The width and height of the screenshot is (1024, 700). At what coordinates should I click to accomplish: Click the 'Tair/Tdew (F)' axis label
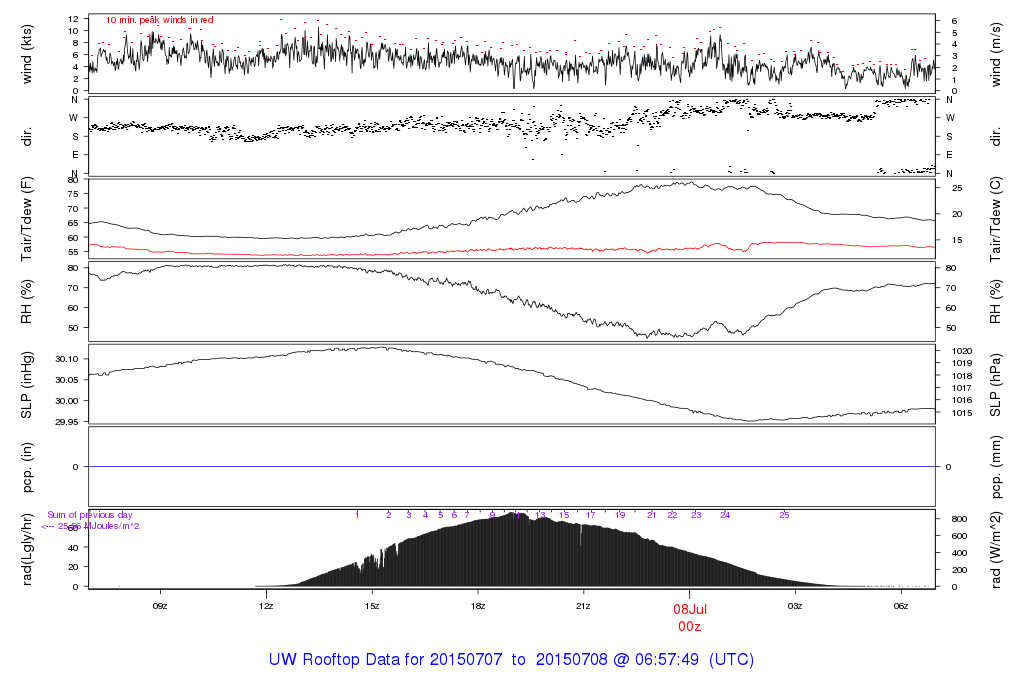pyautogui.click(x=27, y=219)
